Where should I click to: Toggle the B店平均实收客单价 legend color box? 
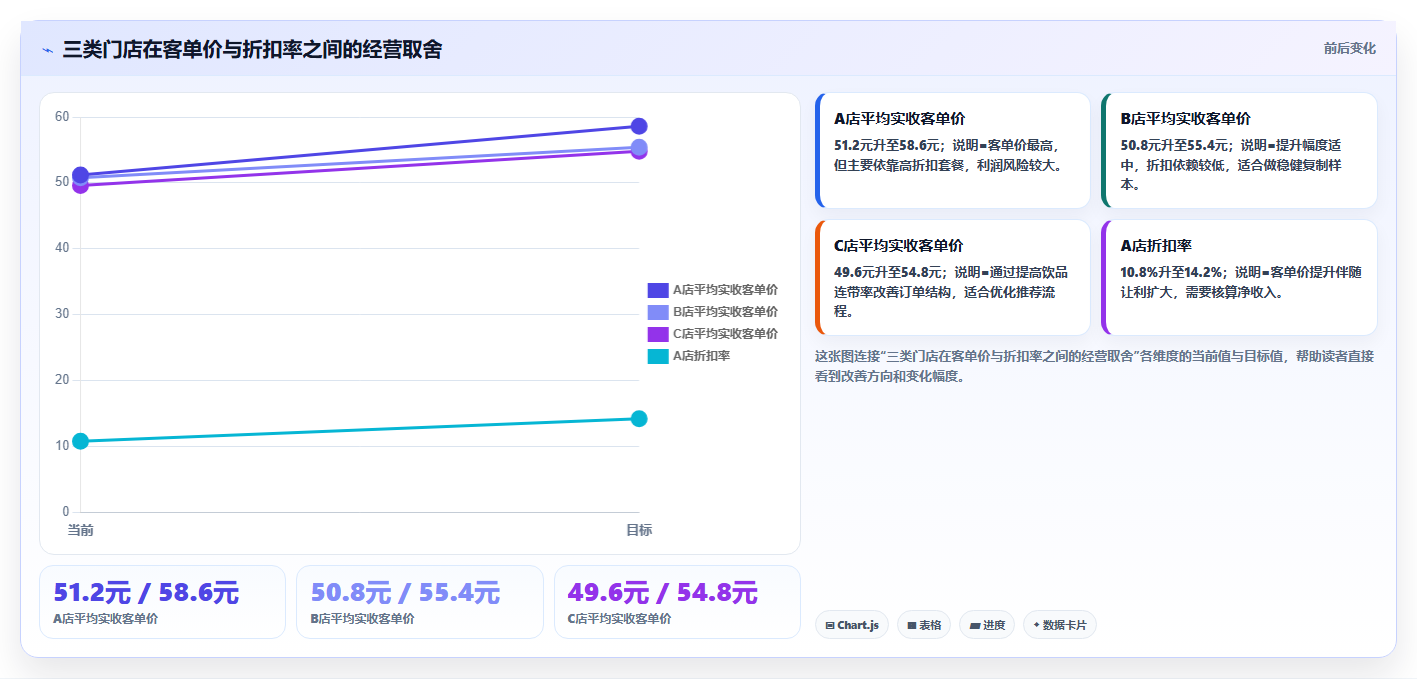click(x=658, y=312)
